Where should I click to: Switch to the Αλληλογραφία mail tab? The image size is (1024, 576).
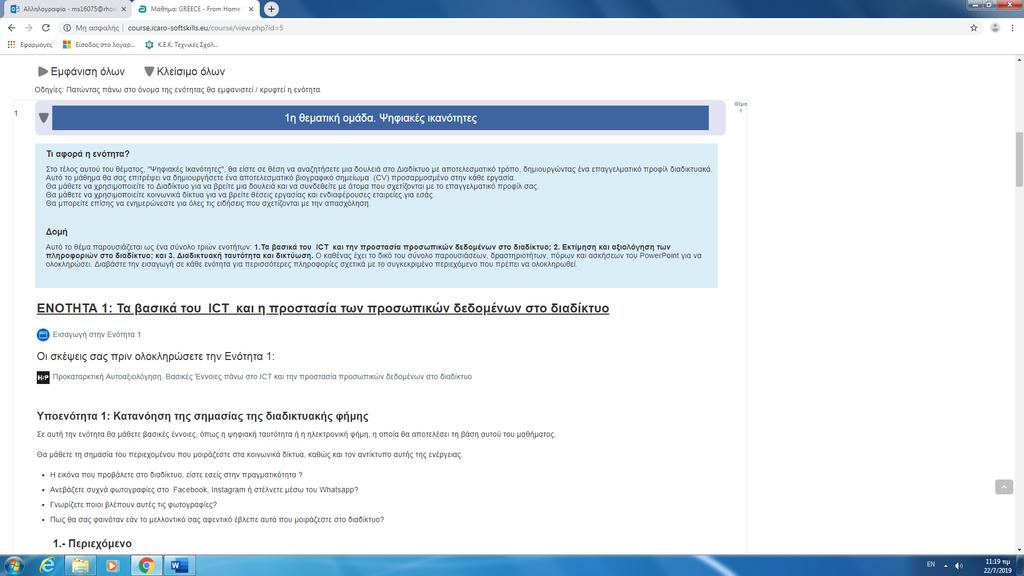68,9
